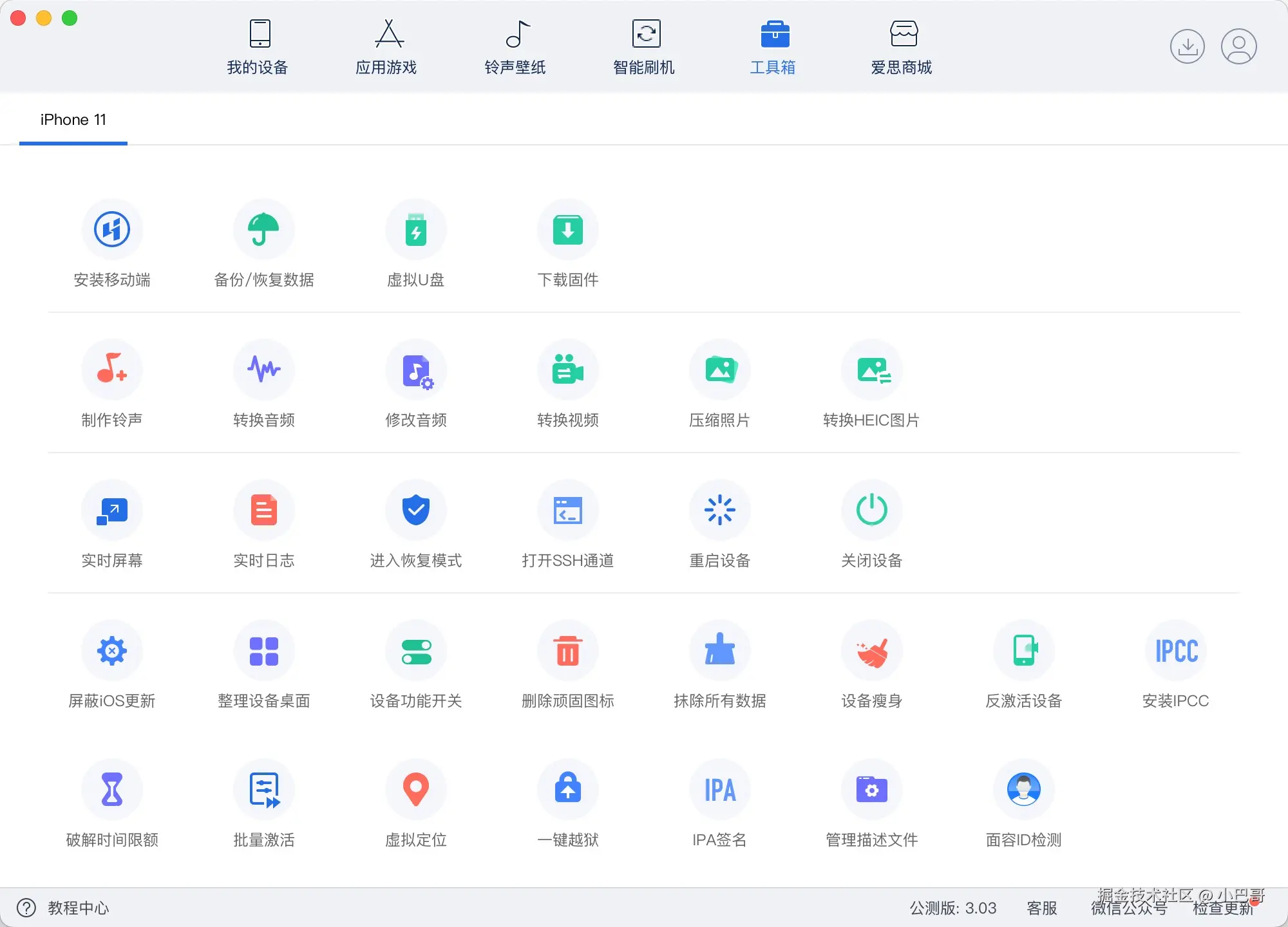Open Device Function Switches (设备功能开关) toggle icon
Viewport: 1288px width, 927px height.
415,650
